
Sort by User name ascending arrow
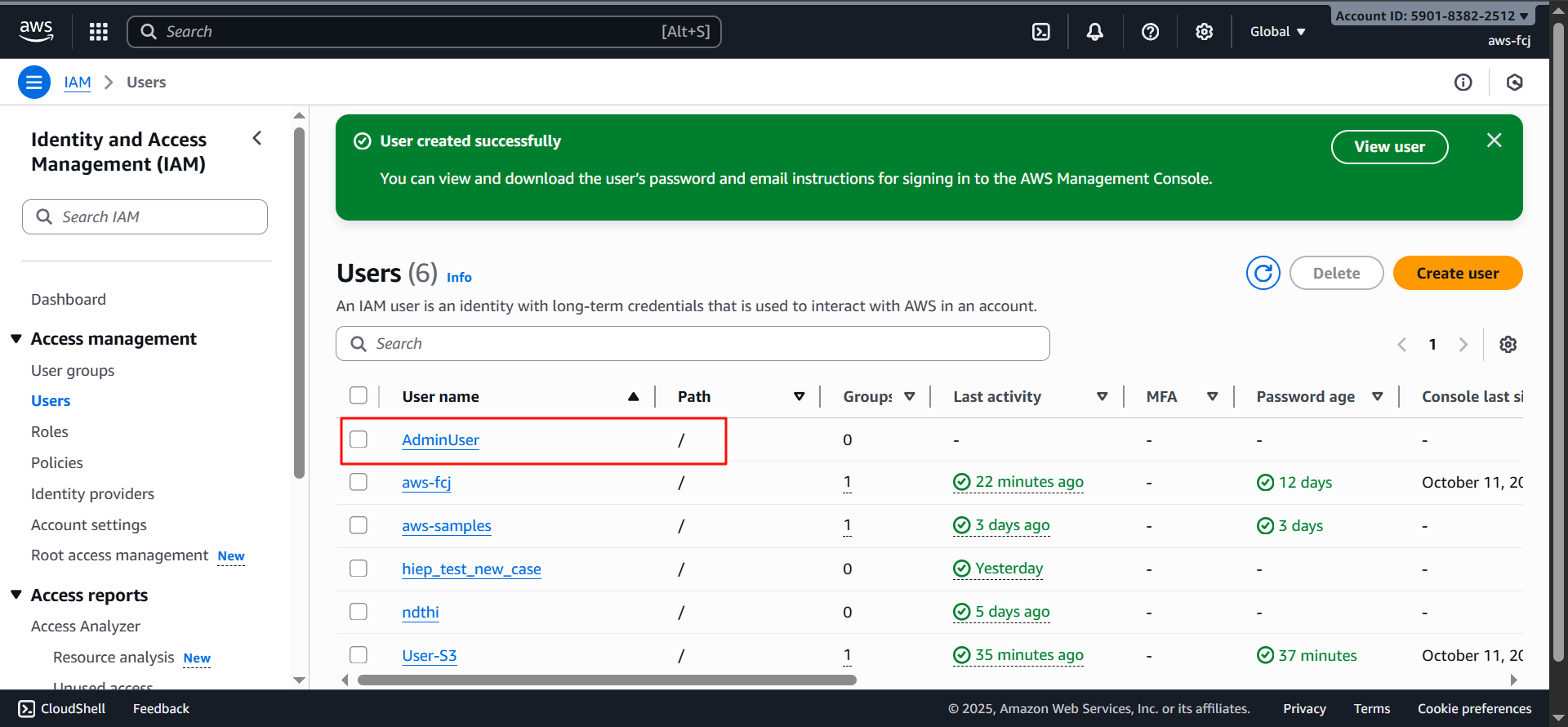(x=634, y=397)
